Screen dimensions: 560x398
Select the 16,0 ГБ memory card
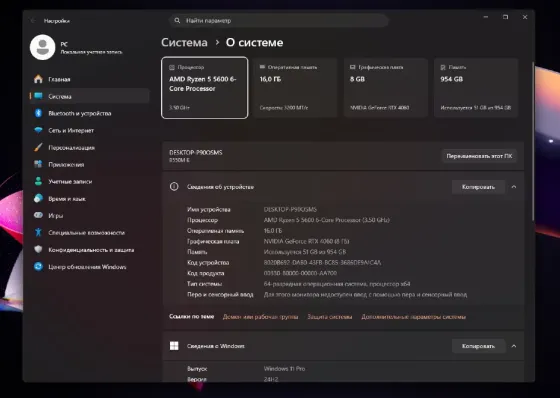coord(295,88)
